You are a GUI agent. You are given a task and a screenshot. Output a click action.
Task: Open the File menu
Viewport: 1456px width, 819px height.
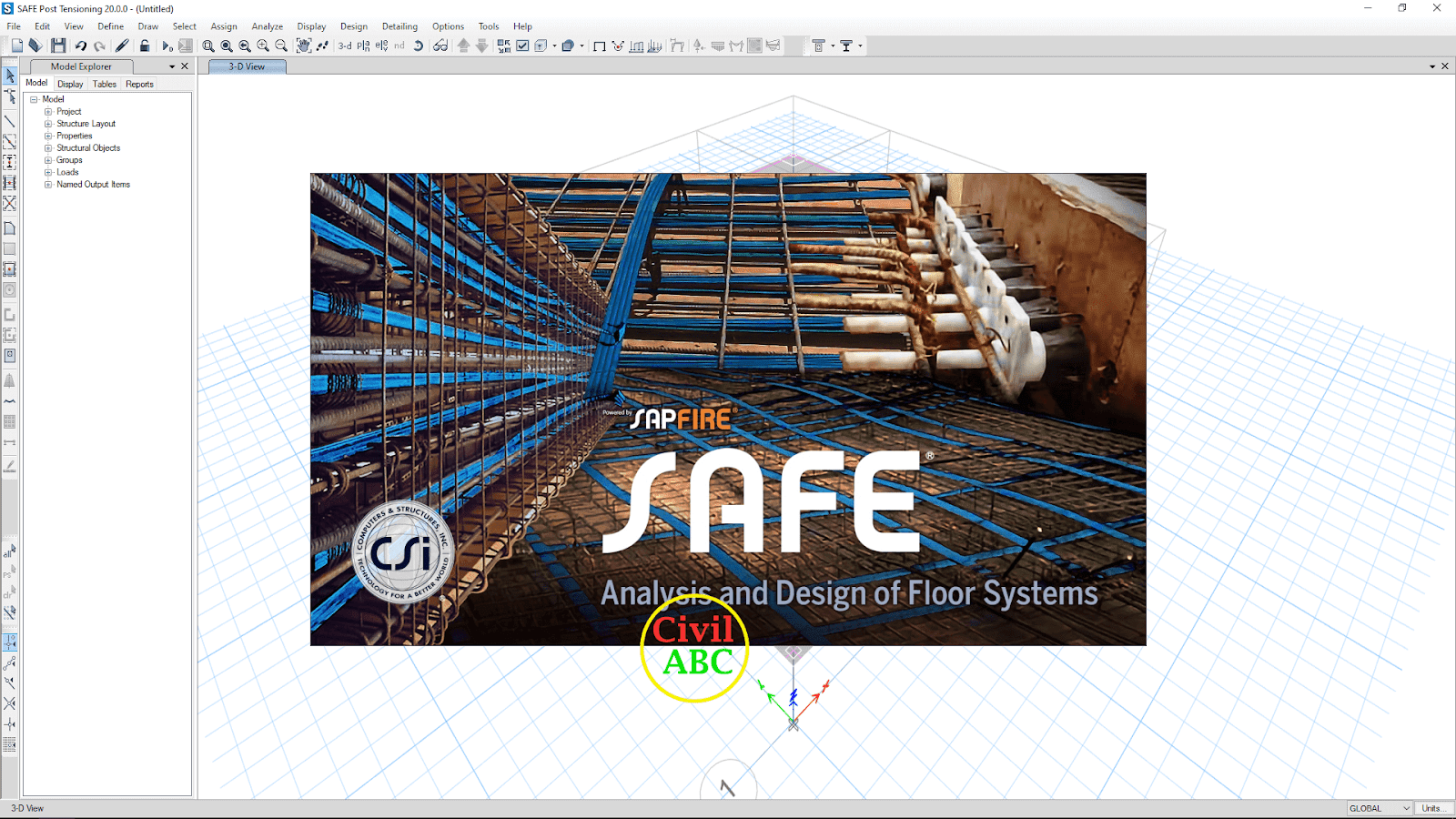14,26
